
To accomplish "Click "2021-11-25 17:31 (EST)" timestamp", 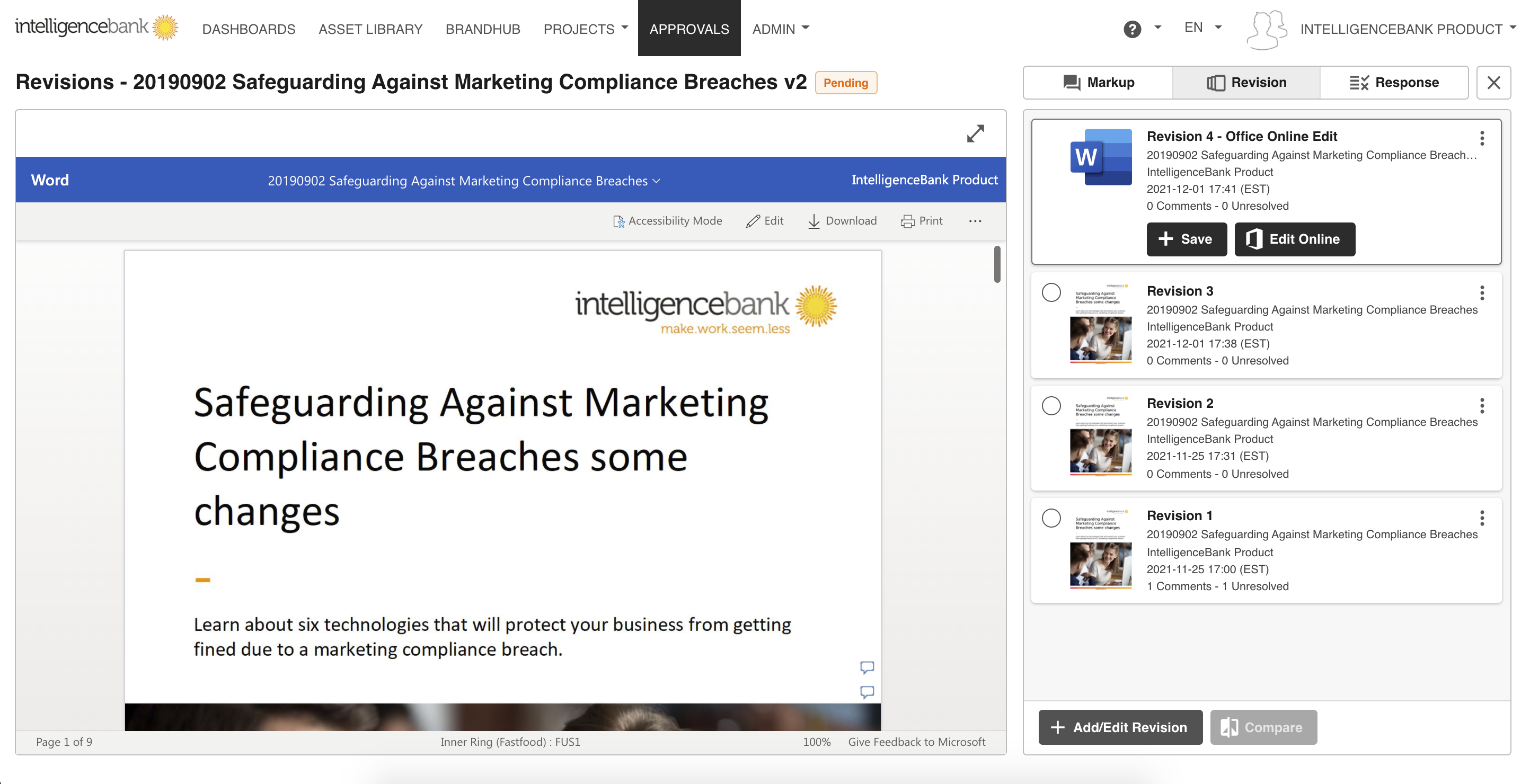I will (1207, 456).
